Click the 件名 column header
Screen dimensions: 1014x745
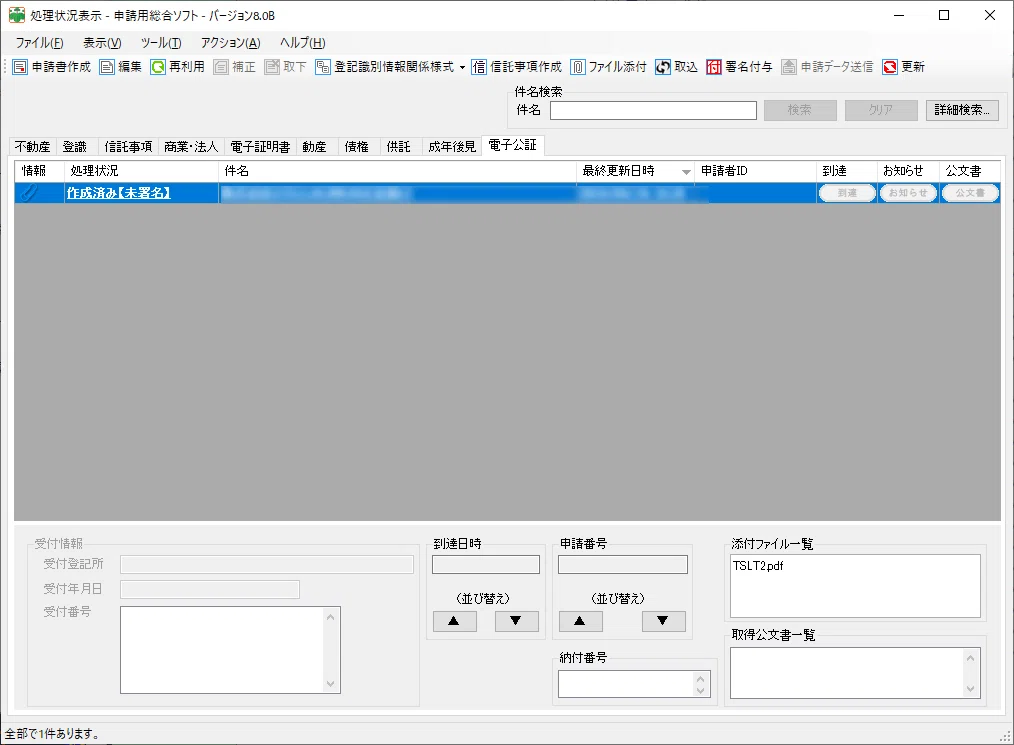[x=398, y=171]
